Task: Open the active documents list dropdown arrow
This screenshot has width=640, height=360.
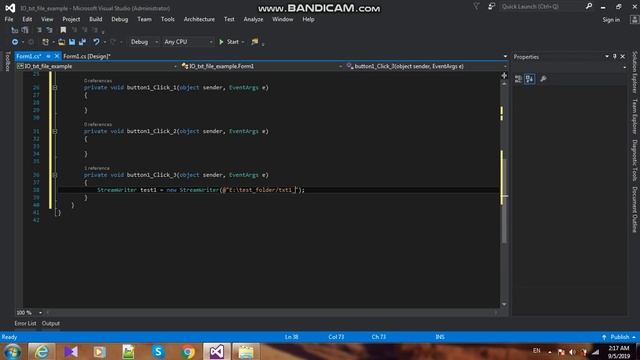Action: (x=505, y=57)
